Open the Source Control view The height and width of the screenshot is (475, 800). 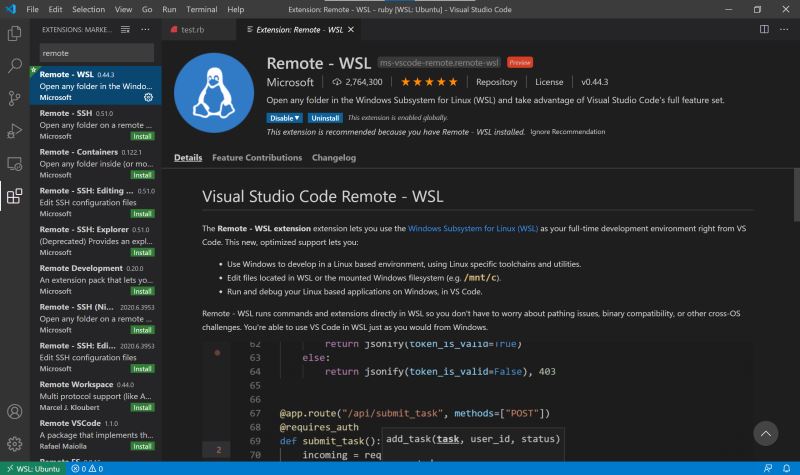click(14, 98)
